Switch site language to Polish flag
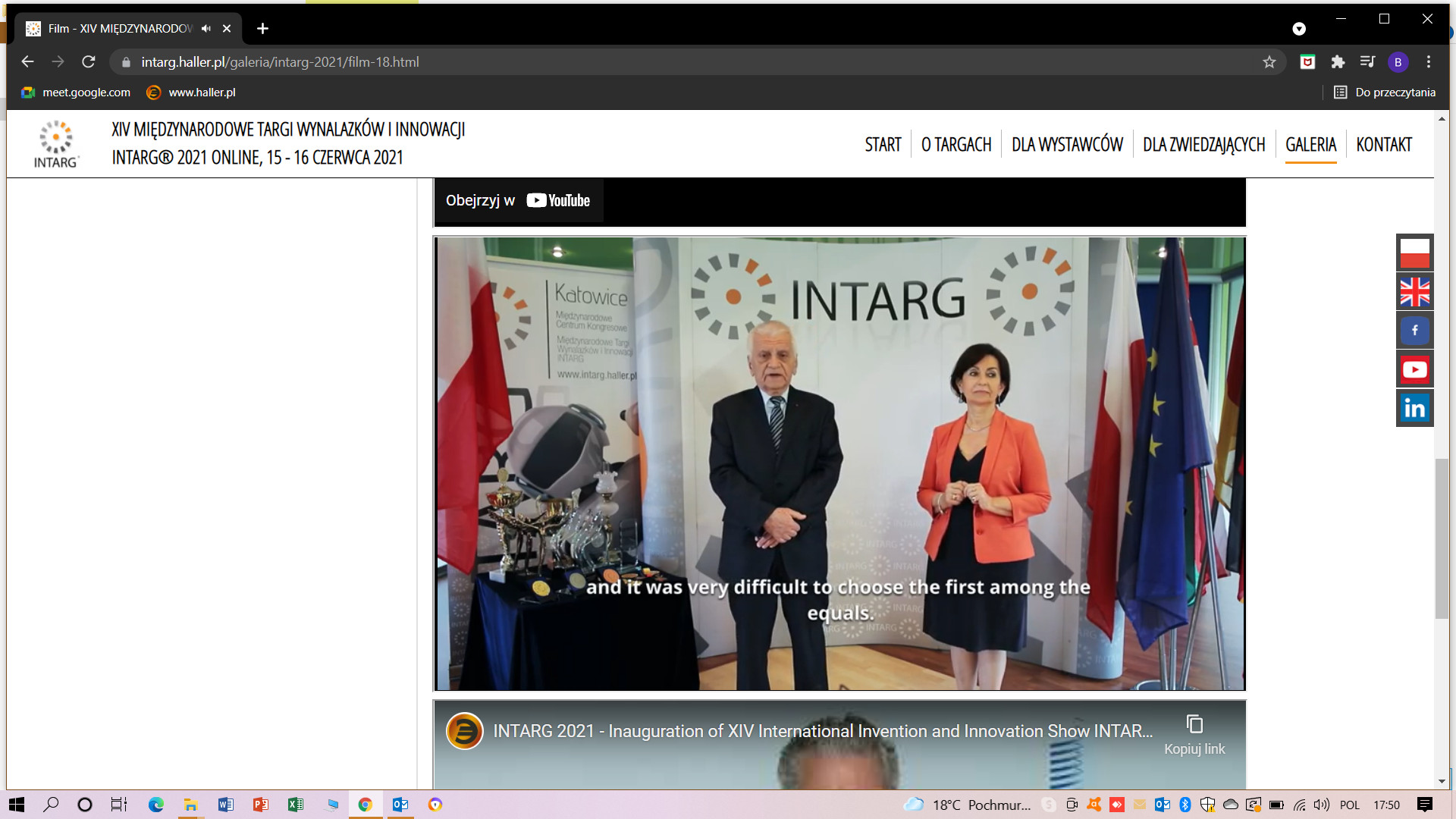 point(1414,253)
